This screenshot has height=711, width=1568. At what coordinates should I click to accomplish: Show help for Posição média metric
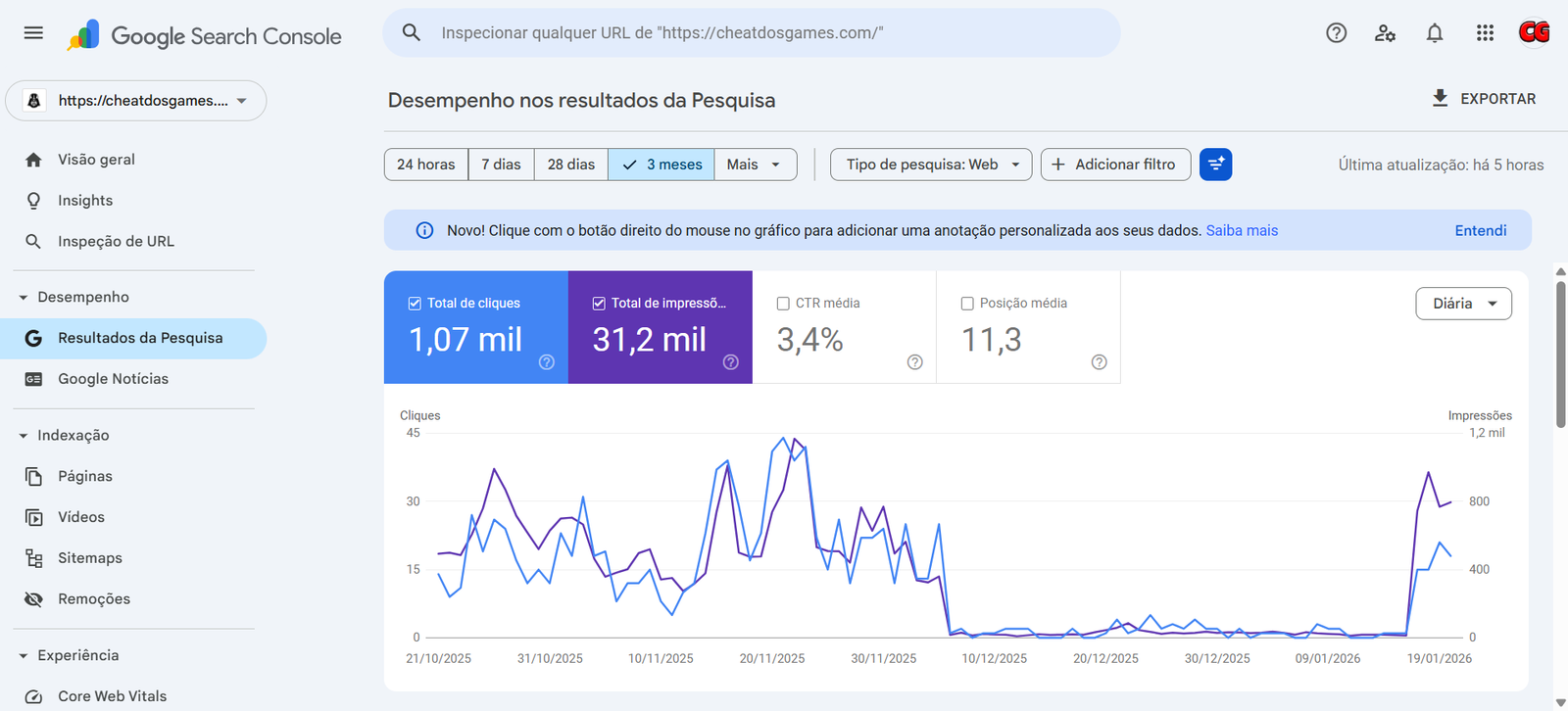[x=1099, y=362]
